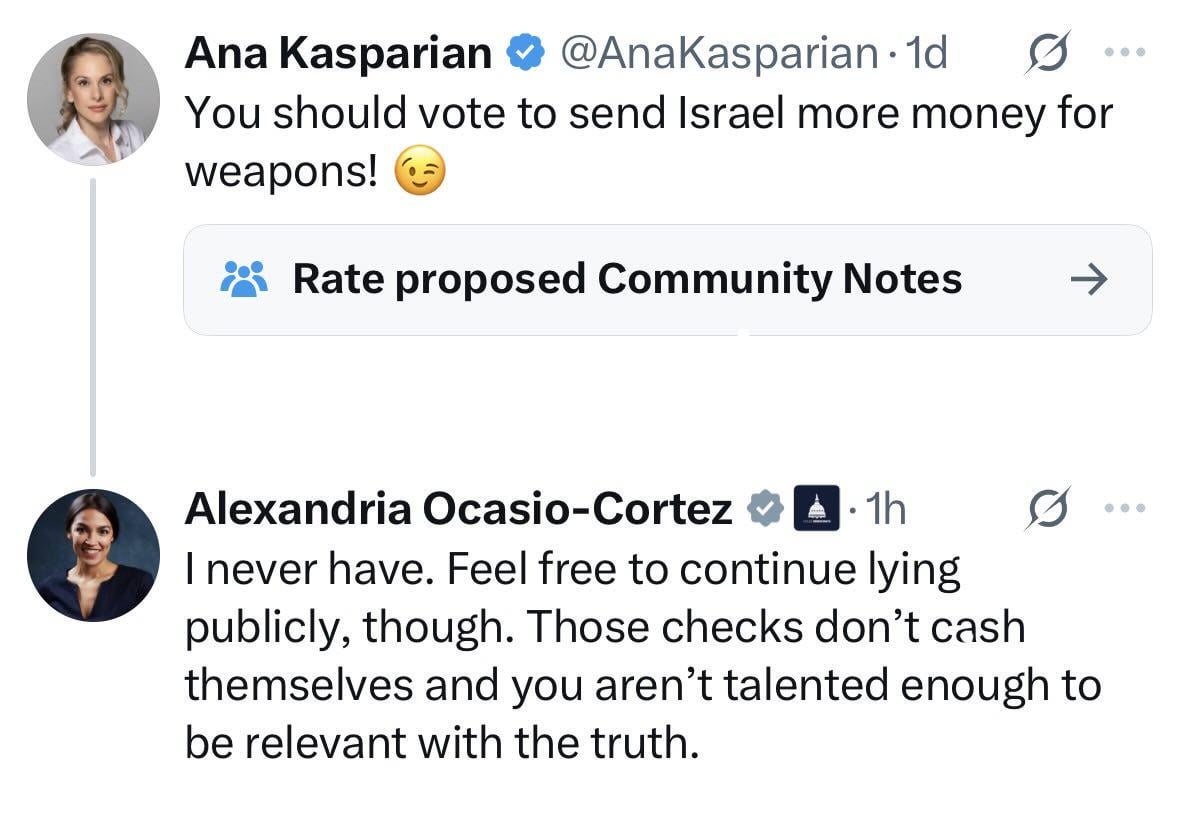This screenshot has height=819, width=1179.
Task: Open Alexandria Ocasio-Cortez's profile picture
Action: tap(93, 555)
